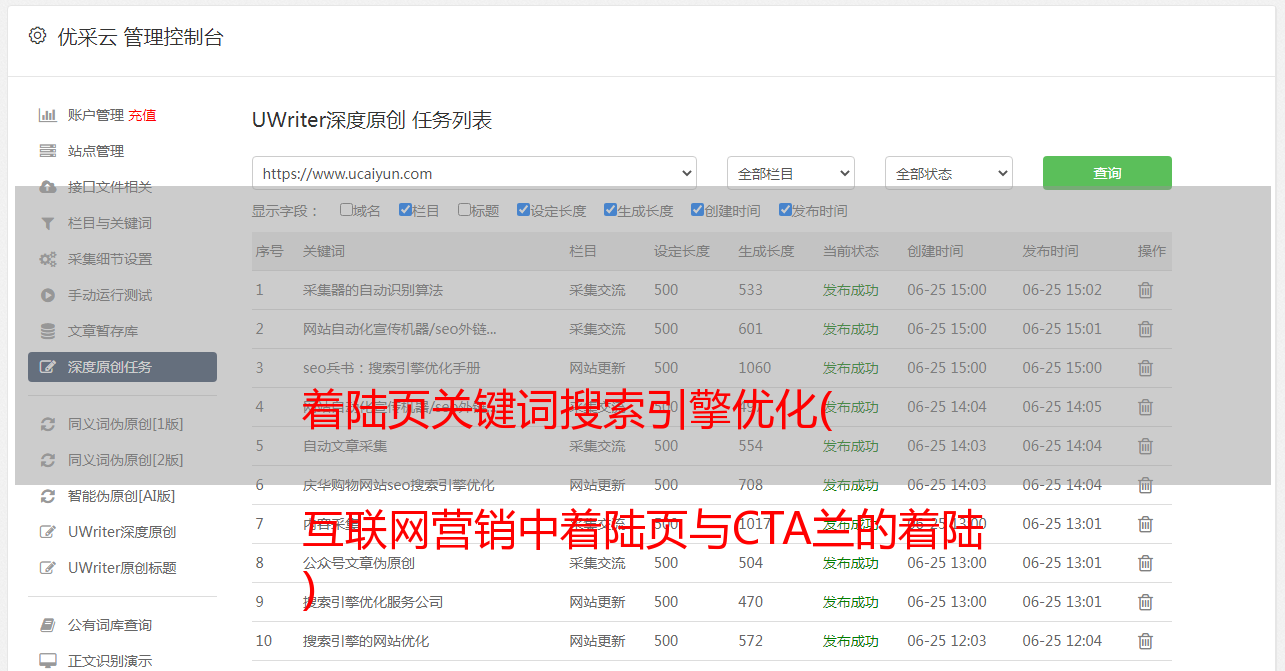Delete task row 2 网站自动化宣传机器

coord(1145,329)
